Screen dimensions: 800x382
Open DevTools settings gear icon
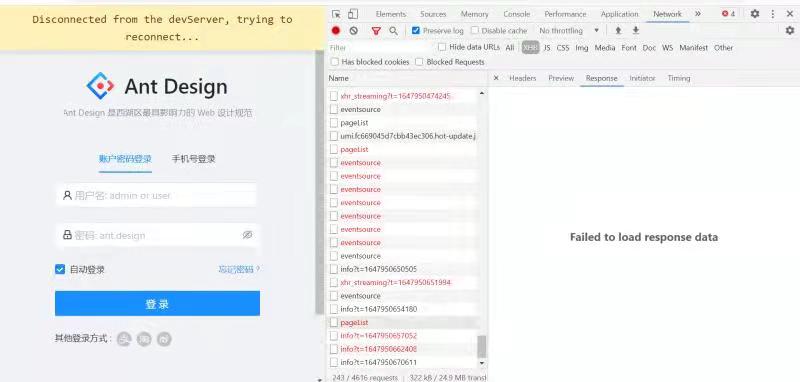coord(755,14)
